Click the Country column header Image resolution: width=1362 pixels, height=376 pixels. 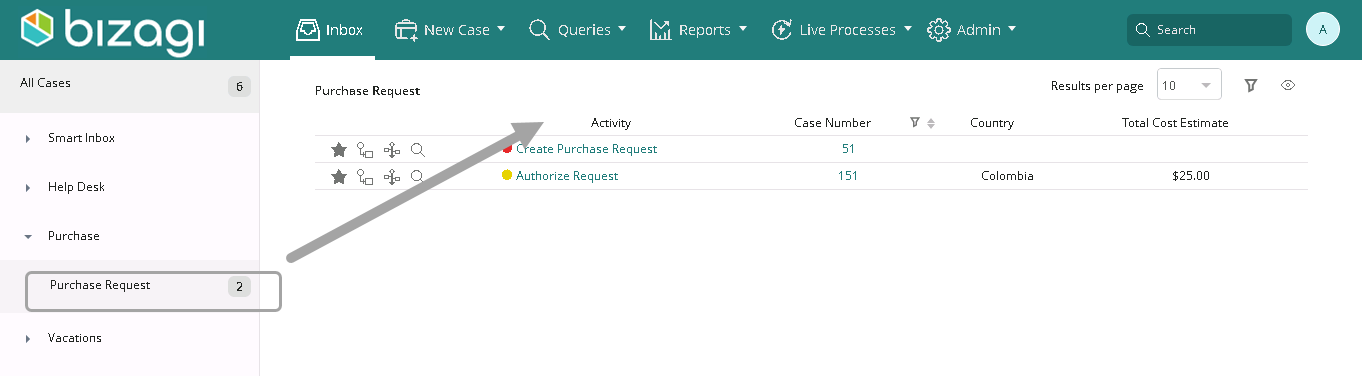tap(992, 123)
